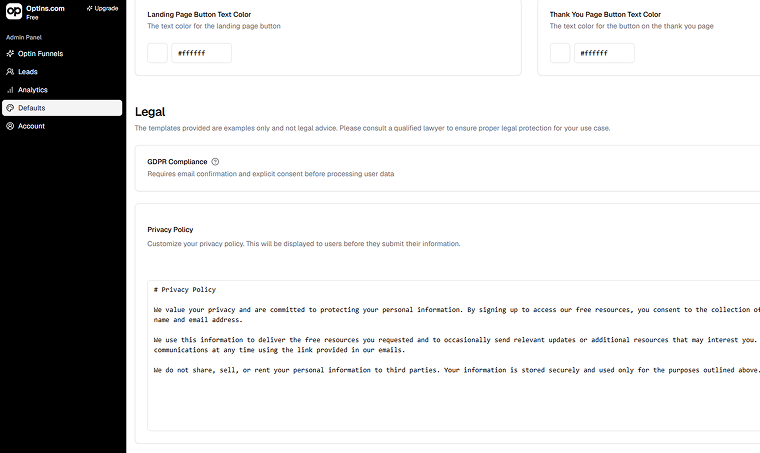Open the Optin Funnels menu item
The width and height of the screenshot is (760, 453).
[x=40, y=53]
